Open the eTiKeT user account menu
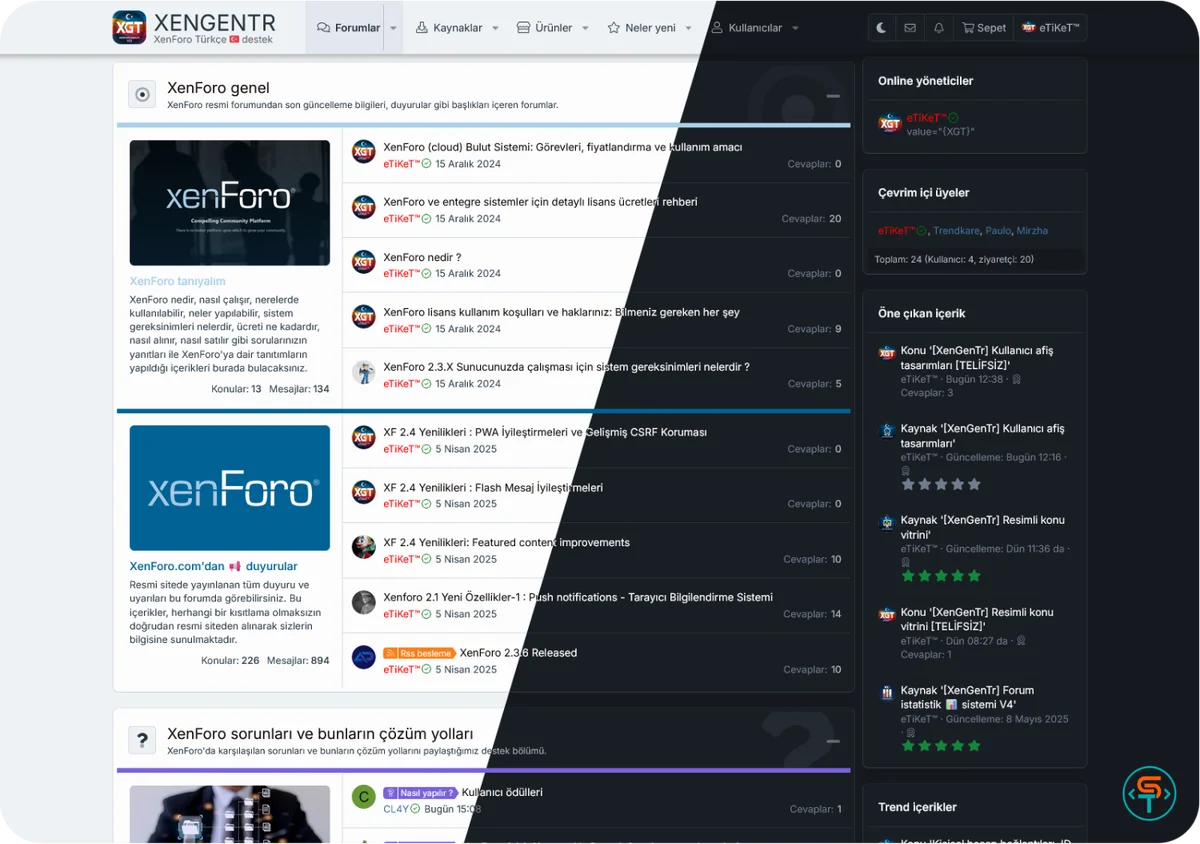Image resolution: width=1200 pixels, height=844 pixels. pyautogui.click(x=1050, y=28)
